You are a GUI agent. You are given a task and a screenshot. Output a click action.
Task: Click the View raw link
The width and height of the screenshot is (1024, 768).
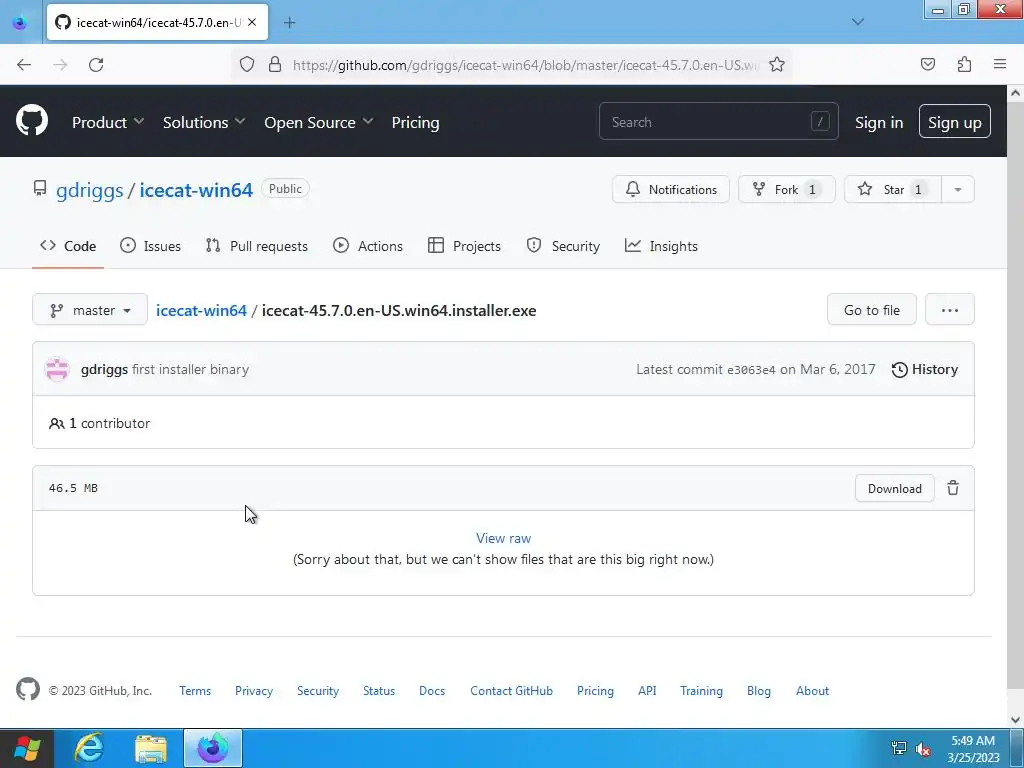coord(504,538)
